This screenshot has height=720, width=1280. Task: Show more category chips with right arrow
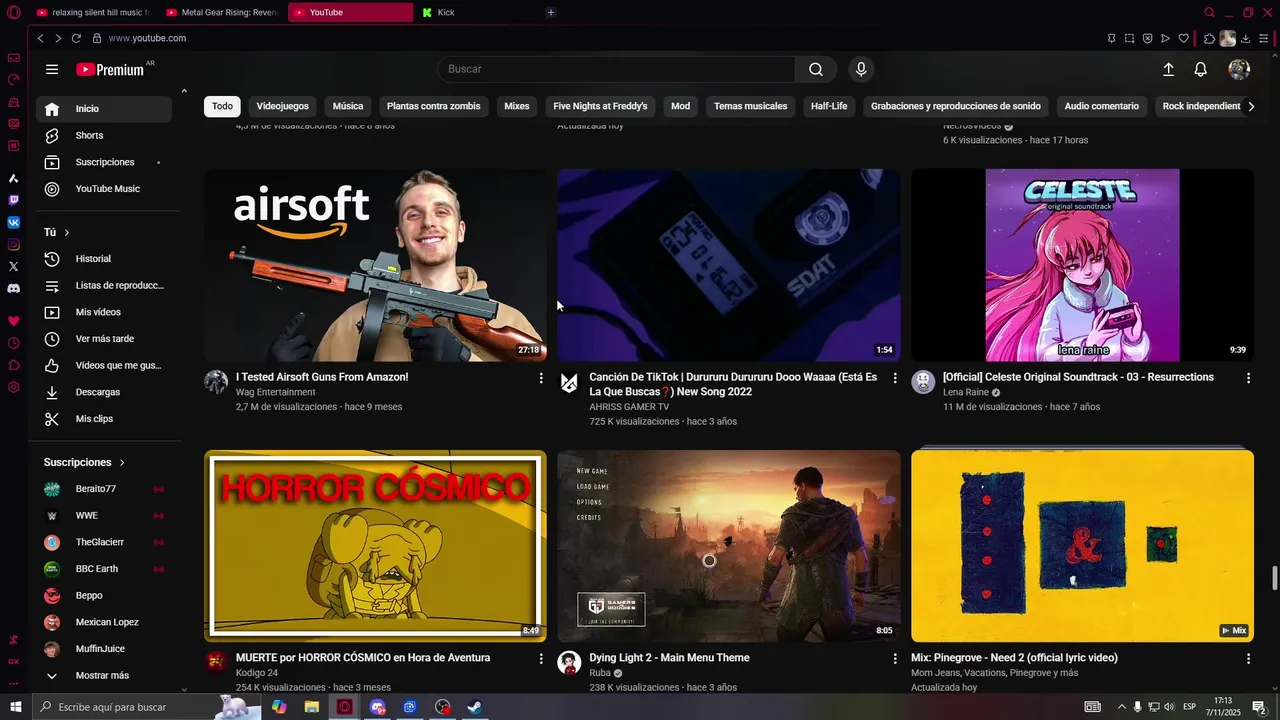tap(1251, 106)
